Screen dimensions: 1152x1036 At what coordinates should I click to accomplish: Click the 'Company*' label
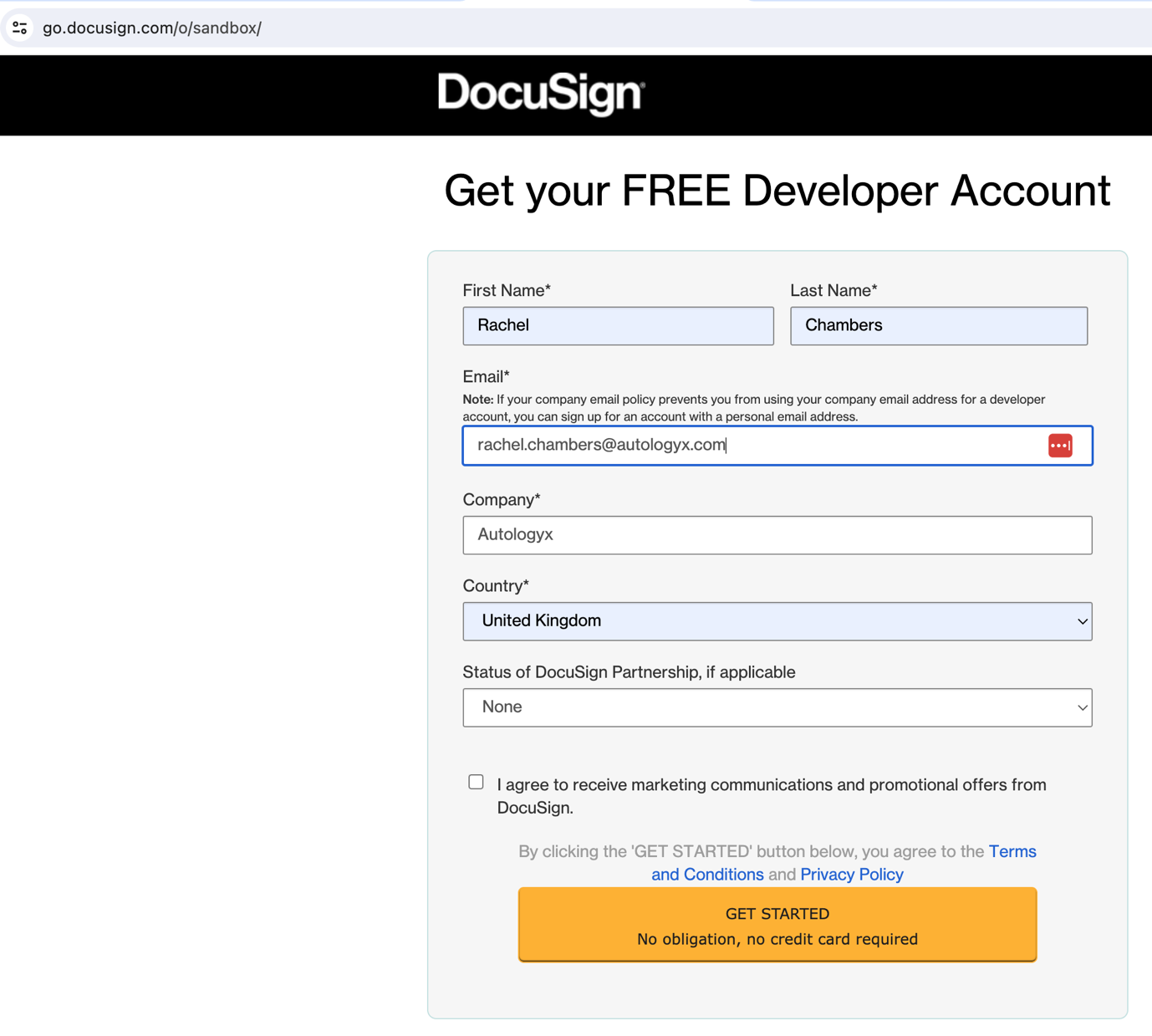pos(502,500)
